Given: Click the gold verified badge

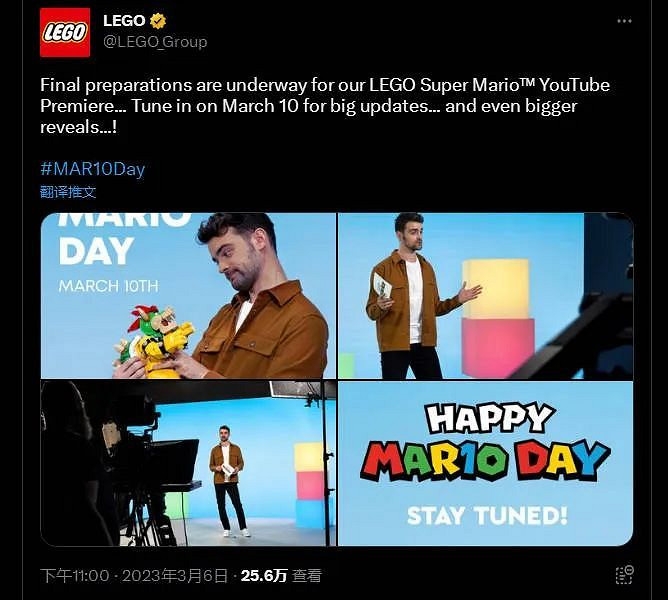Looking at the screenshot, I should tap(158, 20).
